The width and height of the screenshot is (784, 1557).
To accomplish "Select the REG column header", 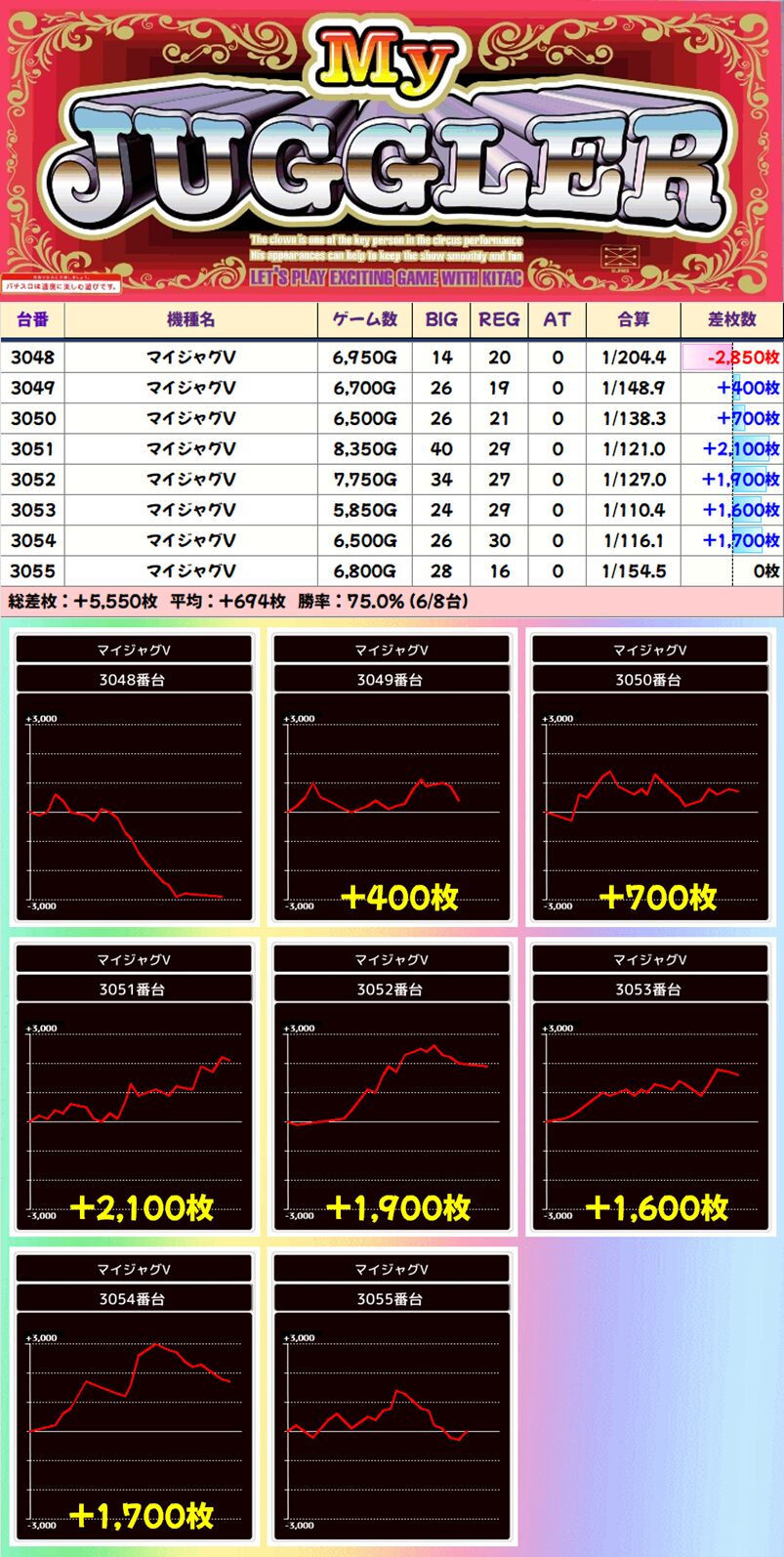I will [x=499, y=319].
